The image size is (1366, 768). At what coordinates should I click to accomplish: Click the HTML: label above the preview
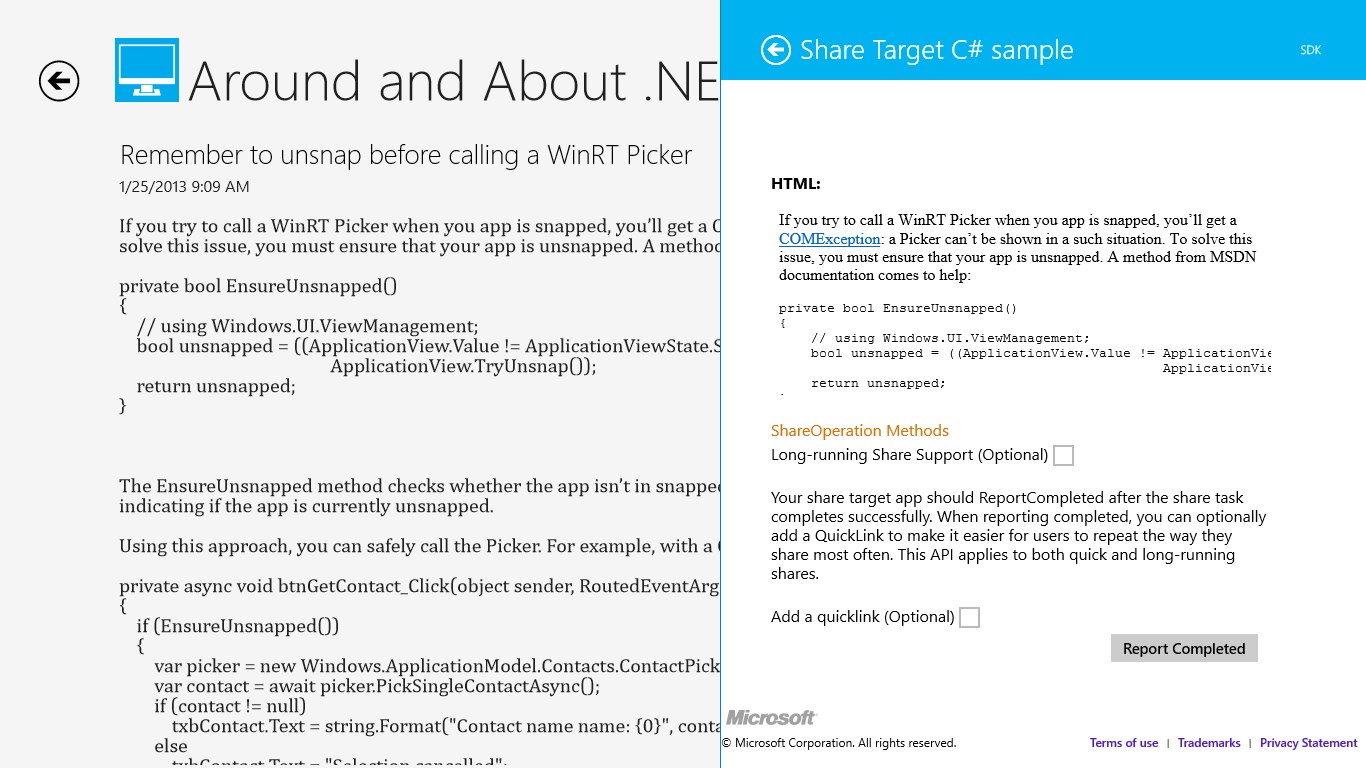point(795,184)
